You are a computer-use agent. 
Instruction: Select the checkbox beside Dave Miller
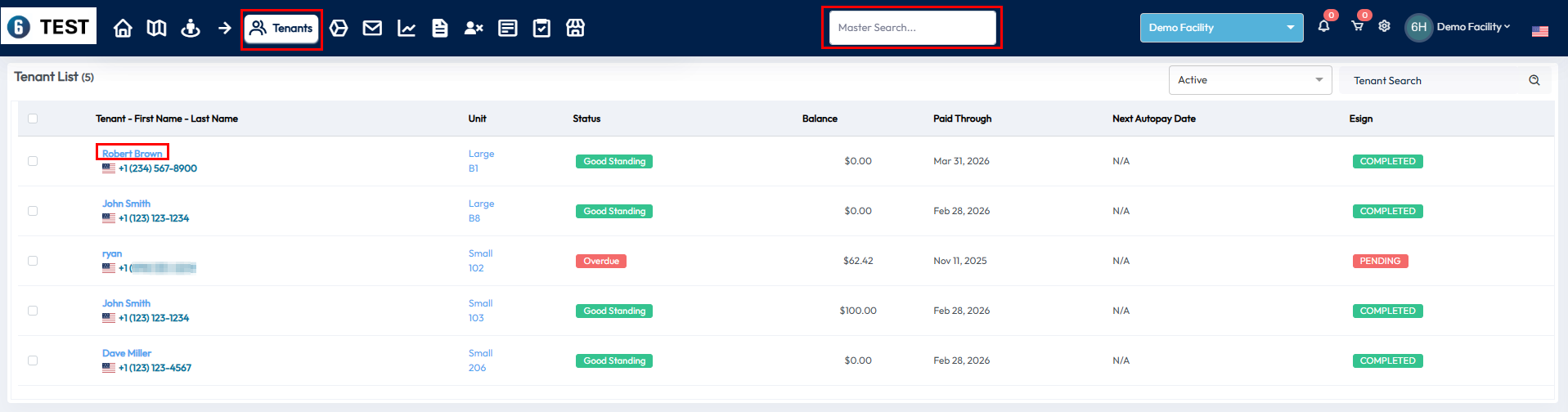[x=33, y=360]
